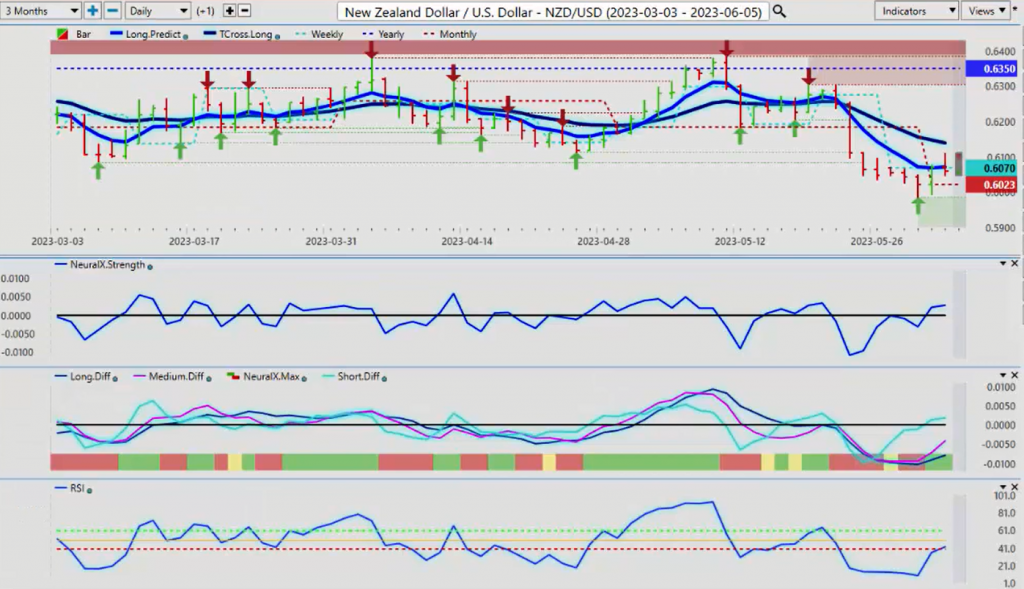
Task: Click the blue minus zoom-out button
Action: (x=112, y=11)
